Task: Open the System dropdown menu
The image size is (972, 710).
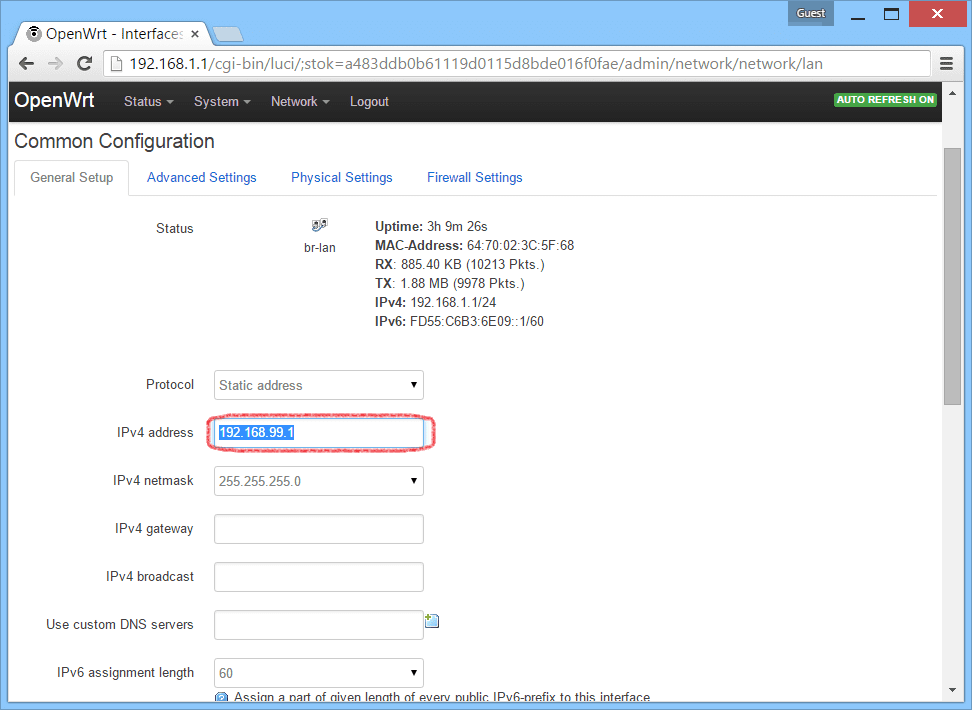Action: coord(222,101)
